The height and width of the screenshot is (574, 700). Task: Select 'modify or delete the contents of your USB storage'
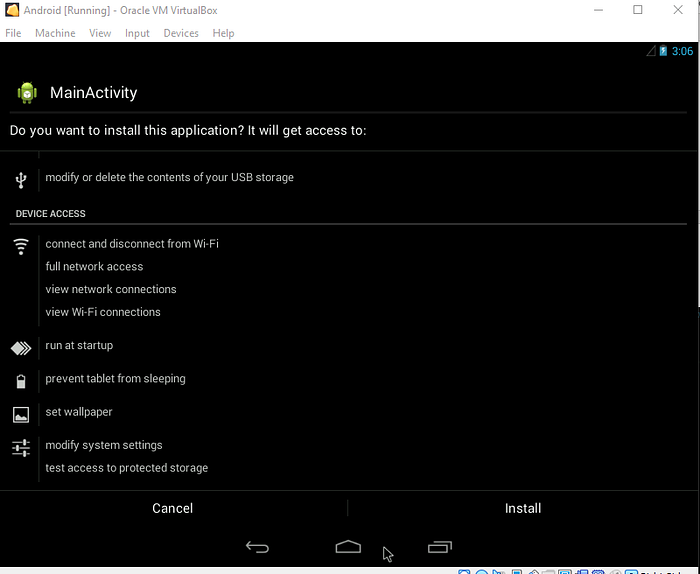pyautogui.click(x=170, y=177)
